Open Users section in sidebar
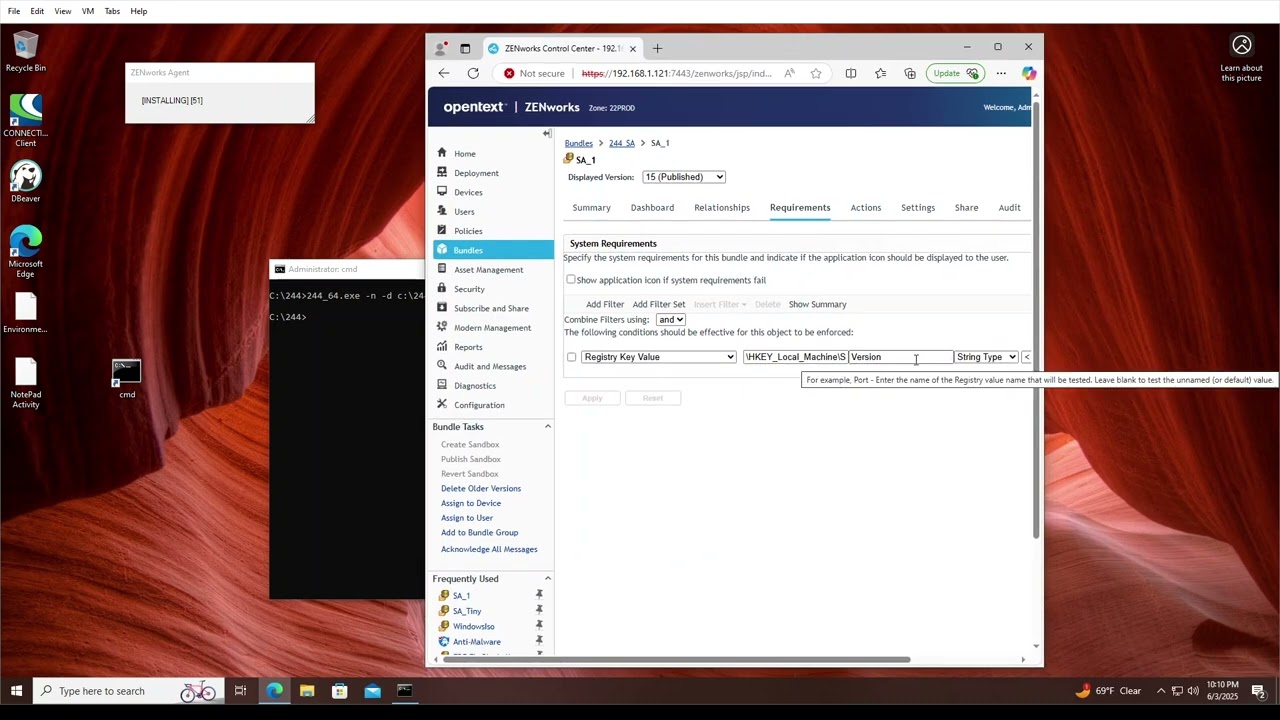 click(x=464, y=212)
